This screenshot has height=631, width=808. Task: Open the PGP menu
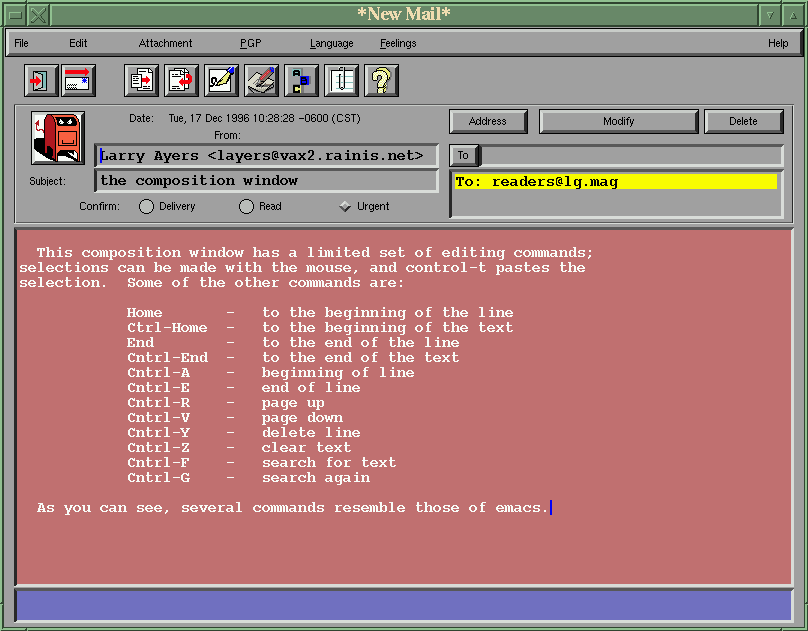pyautogui.click(x=250, y=43)
